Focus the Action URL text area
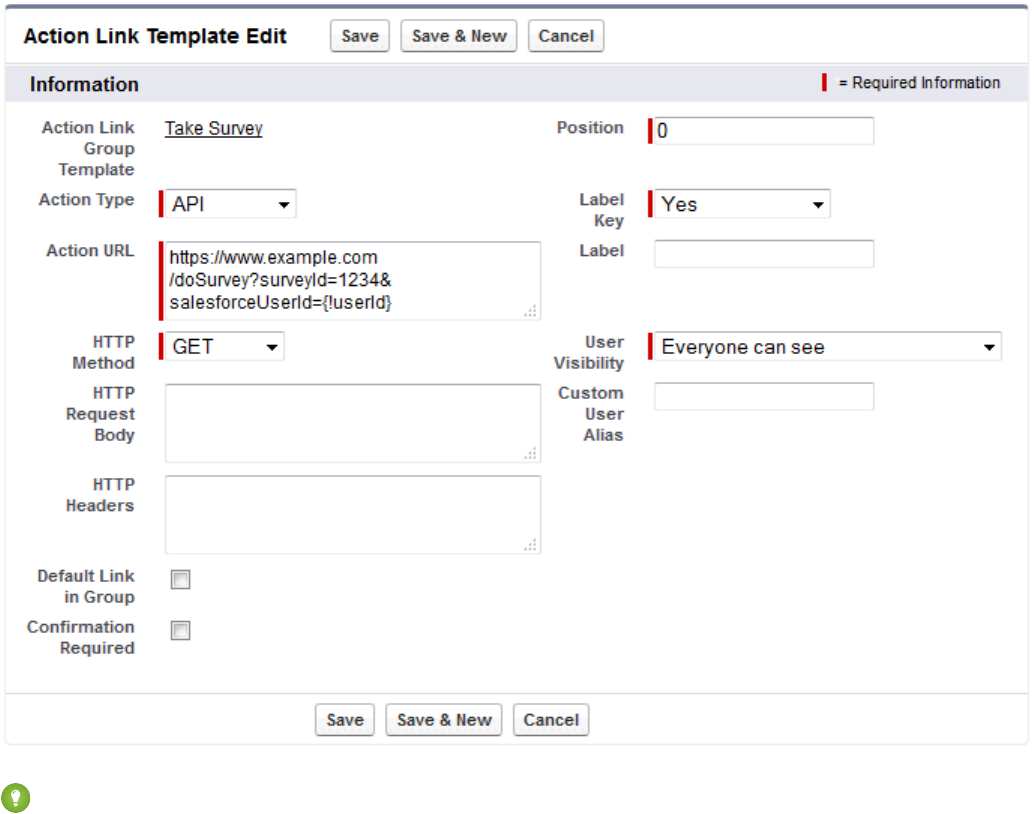The image size is (1034, 814). click(352, 280)
